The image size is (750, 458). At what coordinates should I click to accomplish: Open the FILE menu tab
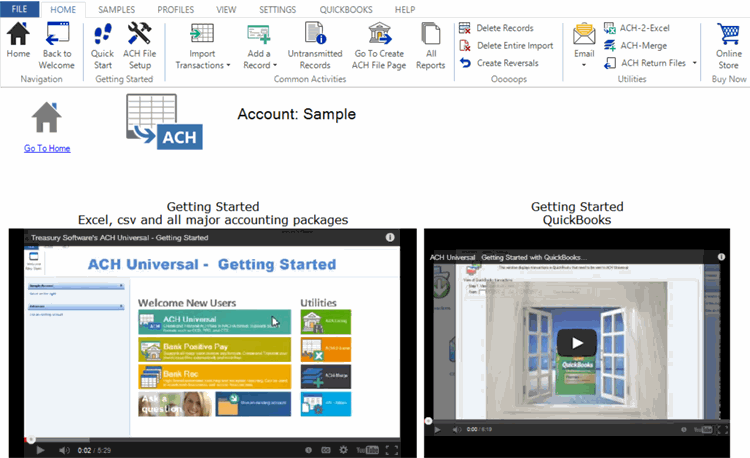point(20,9)
